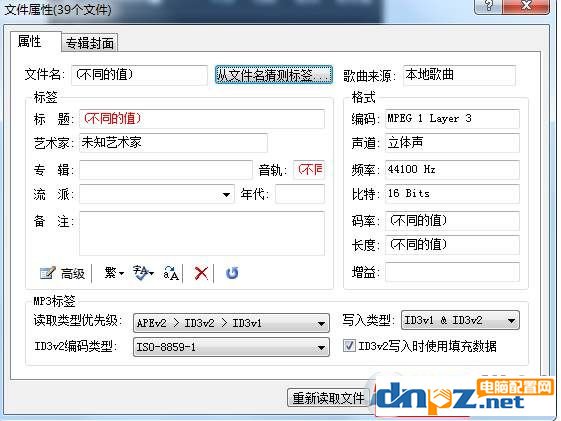
Task: Click the 年代 year input field
Action: 300,194
